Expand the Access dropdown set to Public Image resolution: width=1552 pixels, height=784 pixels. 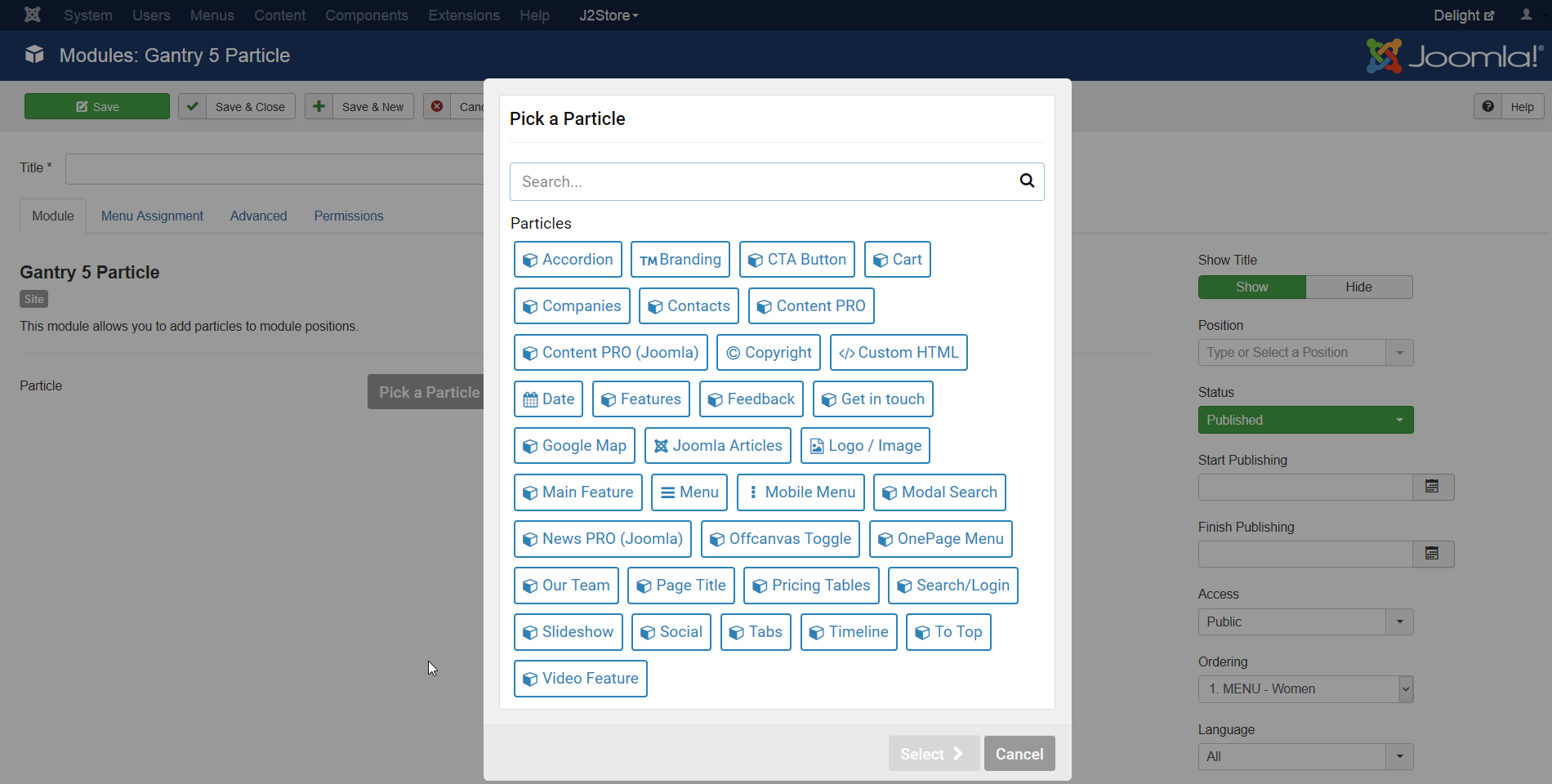(x=1399, y=621)
